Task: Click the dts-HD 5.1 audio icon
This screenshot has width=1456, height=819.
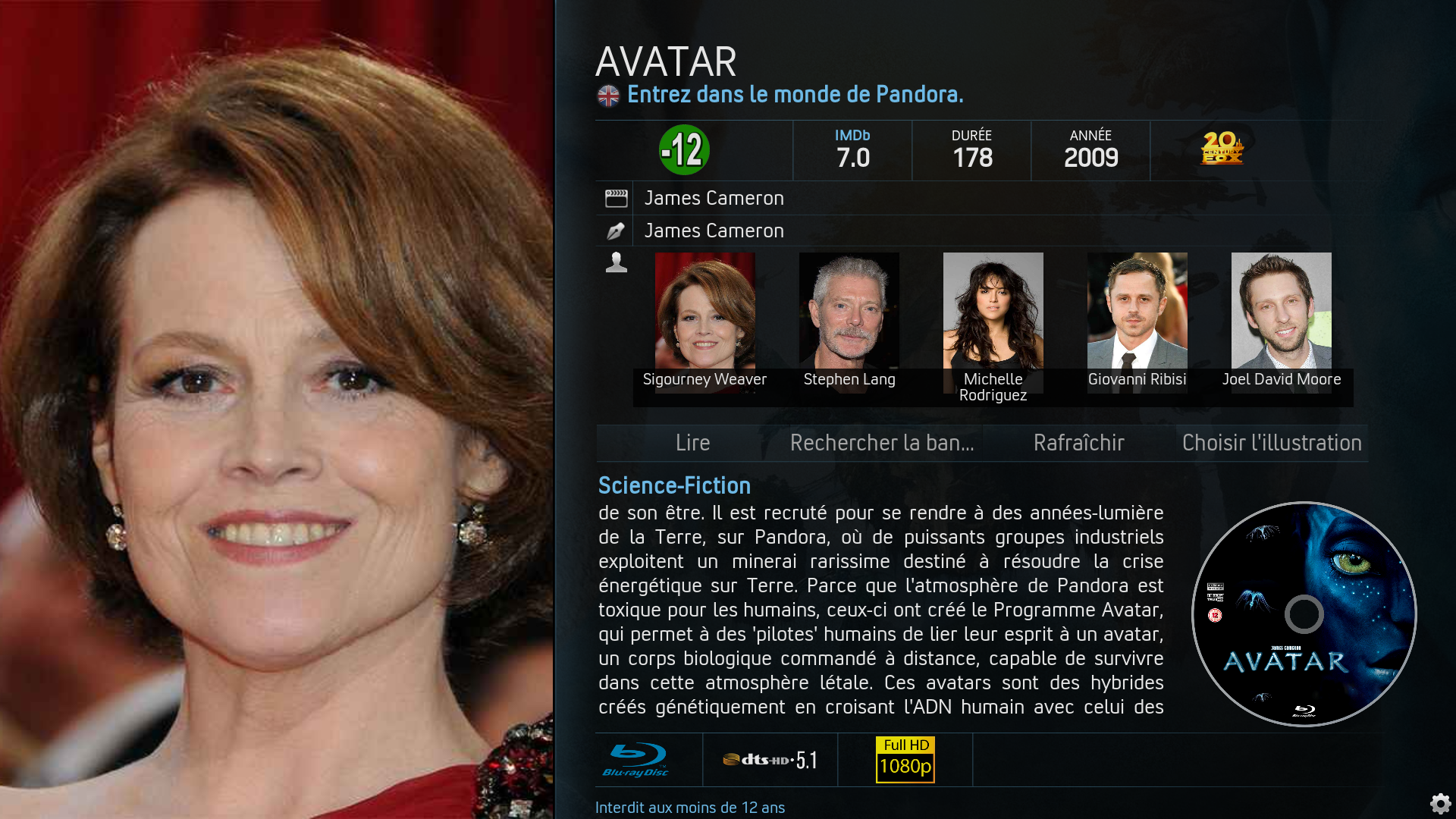Action: point(770,760)
